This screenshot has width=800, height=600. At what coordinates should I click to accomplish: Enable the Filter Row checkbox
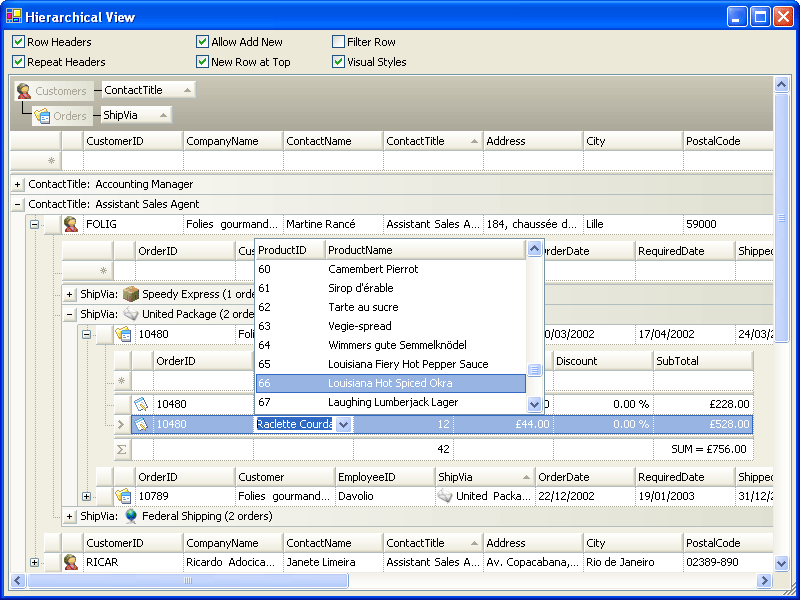click(338, 42)
